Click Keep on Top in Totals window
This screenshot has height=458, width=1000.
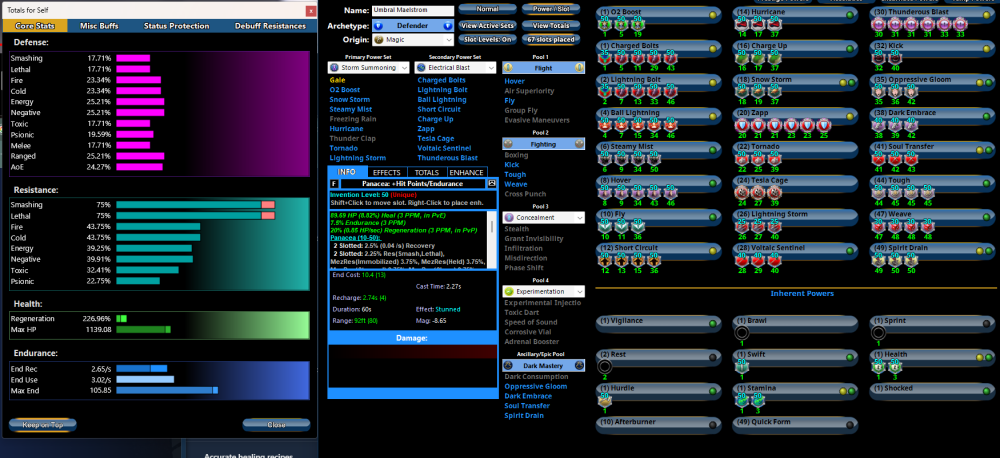(43, 425)
